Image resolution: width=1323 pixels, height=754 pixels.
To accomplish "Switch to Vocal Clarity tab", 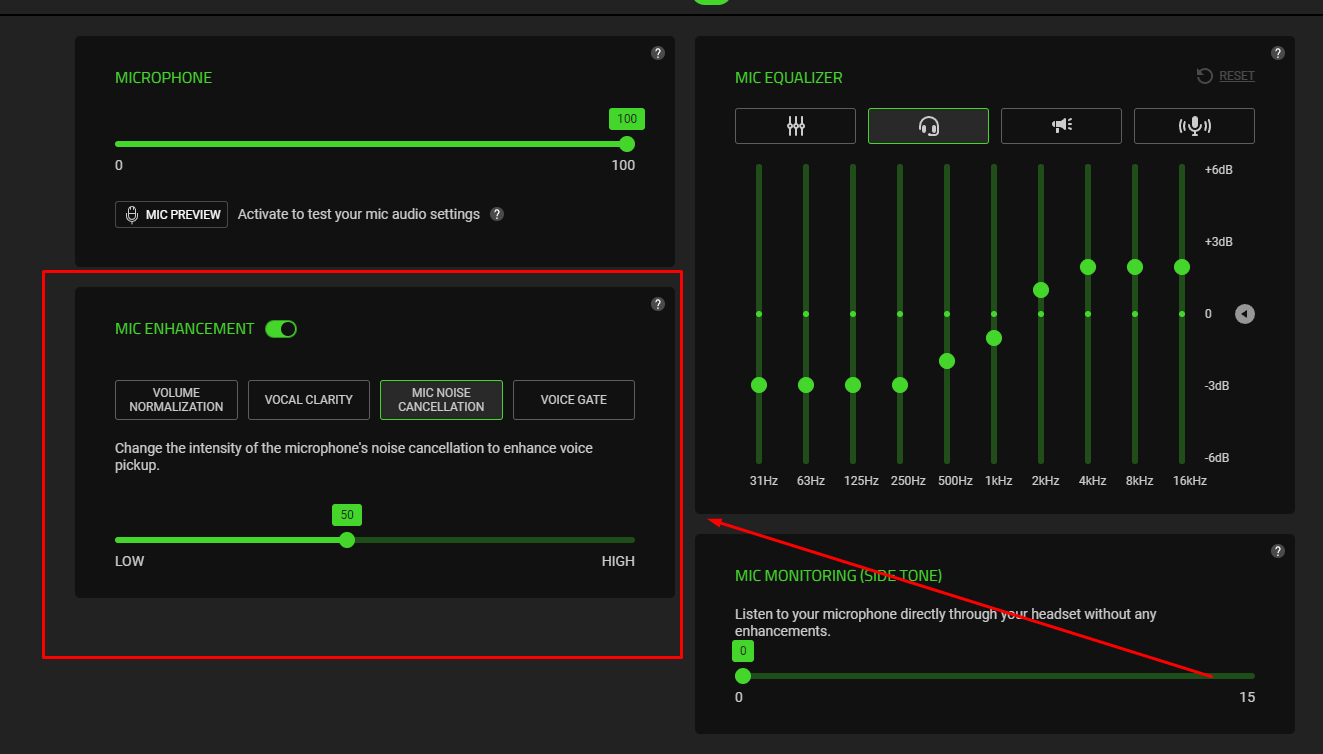I will pyautogui.click(x=308, y=400).
